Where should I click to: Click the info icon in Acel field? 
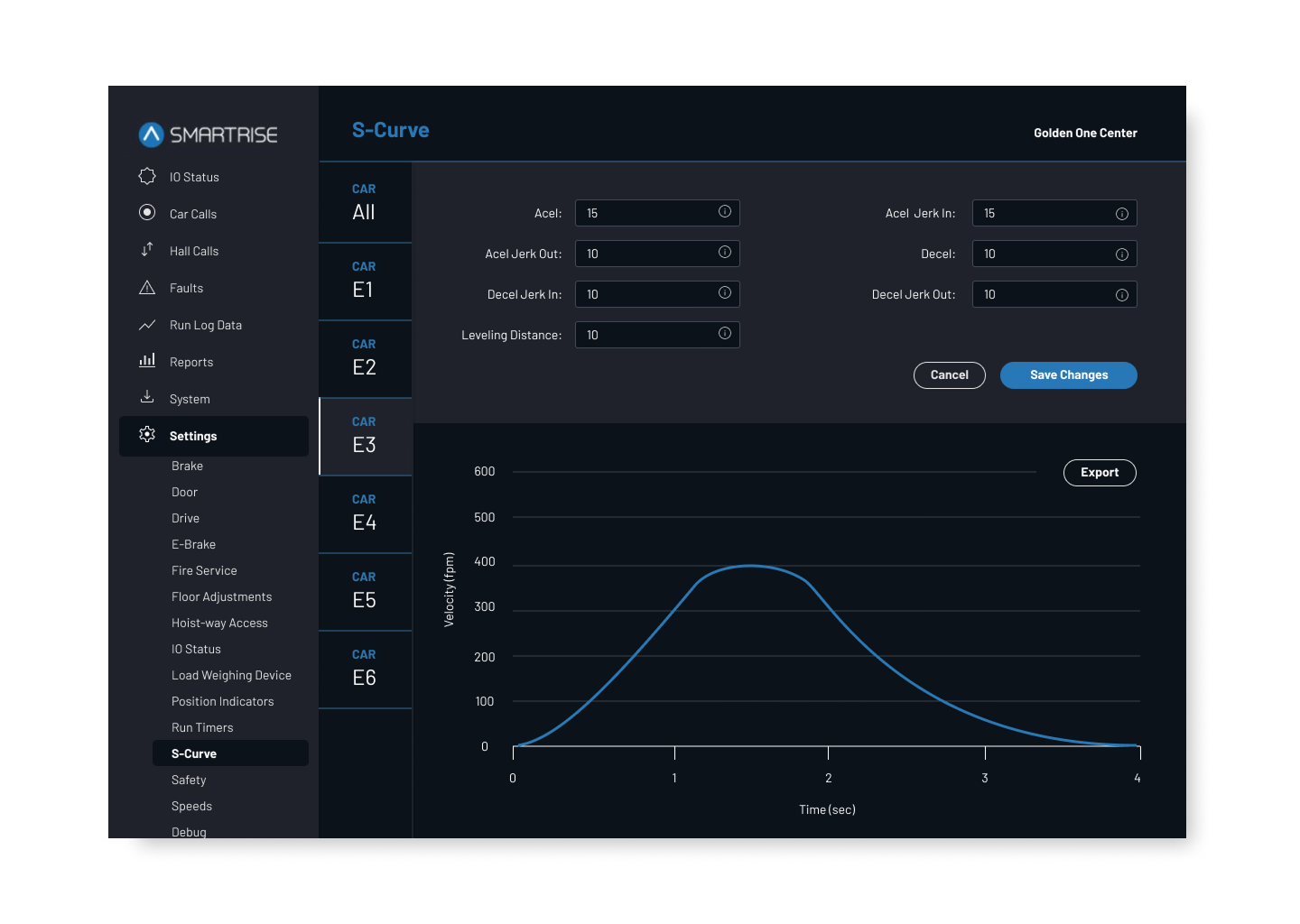[724, 212]
